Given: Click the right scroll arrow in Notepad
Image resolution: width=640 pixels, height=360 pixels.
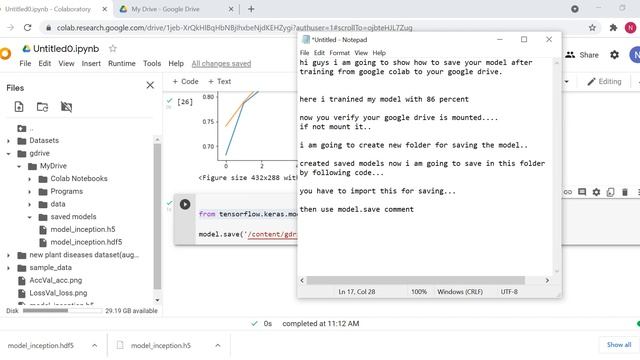Looking at the screenshot, I should coord(547,280).
